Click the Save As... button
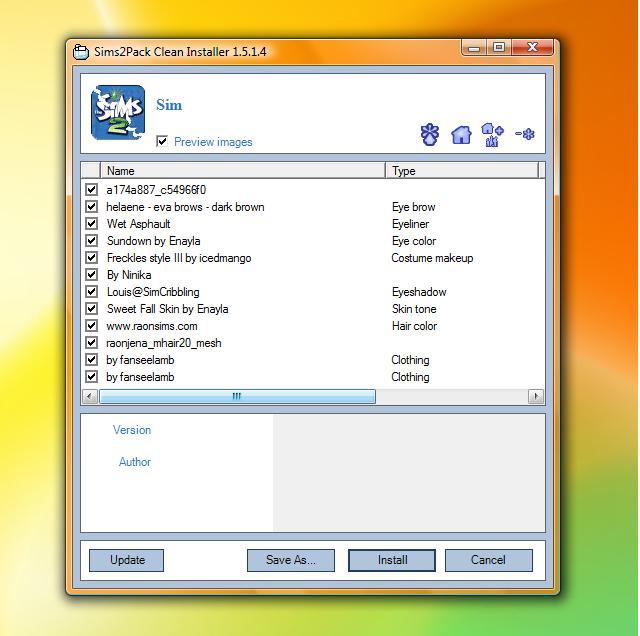 pyautogui.click(x=290, y=560)
